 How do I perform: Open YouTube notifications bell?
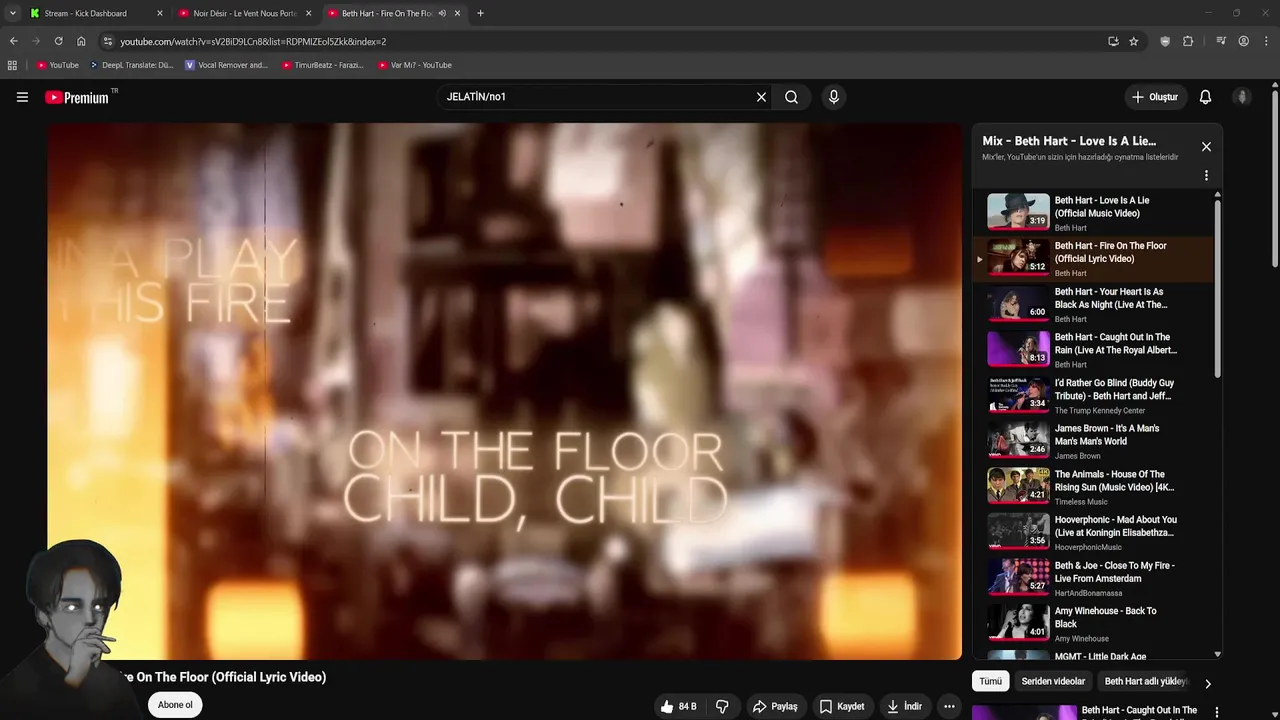click(x=1205, y=97)
